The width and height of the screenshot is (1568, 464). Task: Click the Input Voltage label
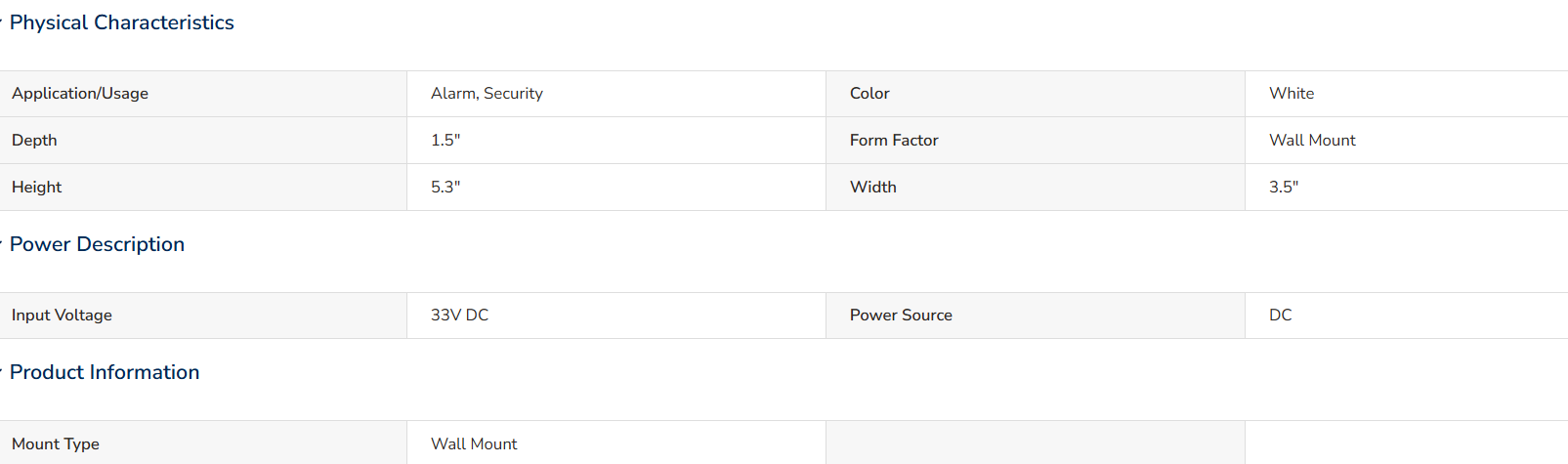click(x=62, y=316)
